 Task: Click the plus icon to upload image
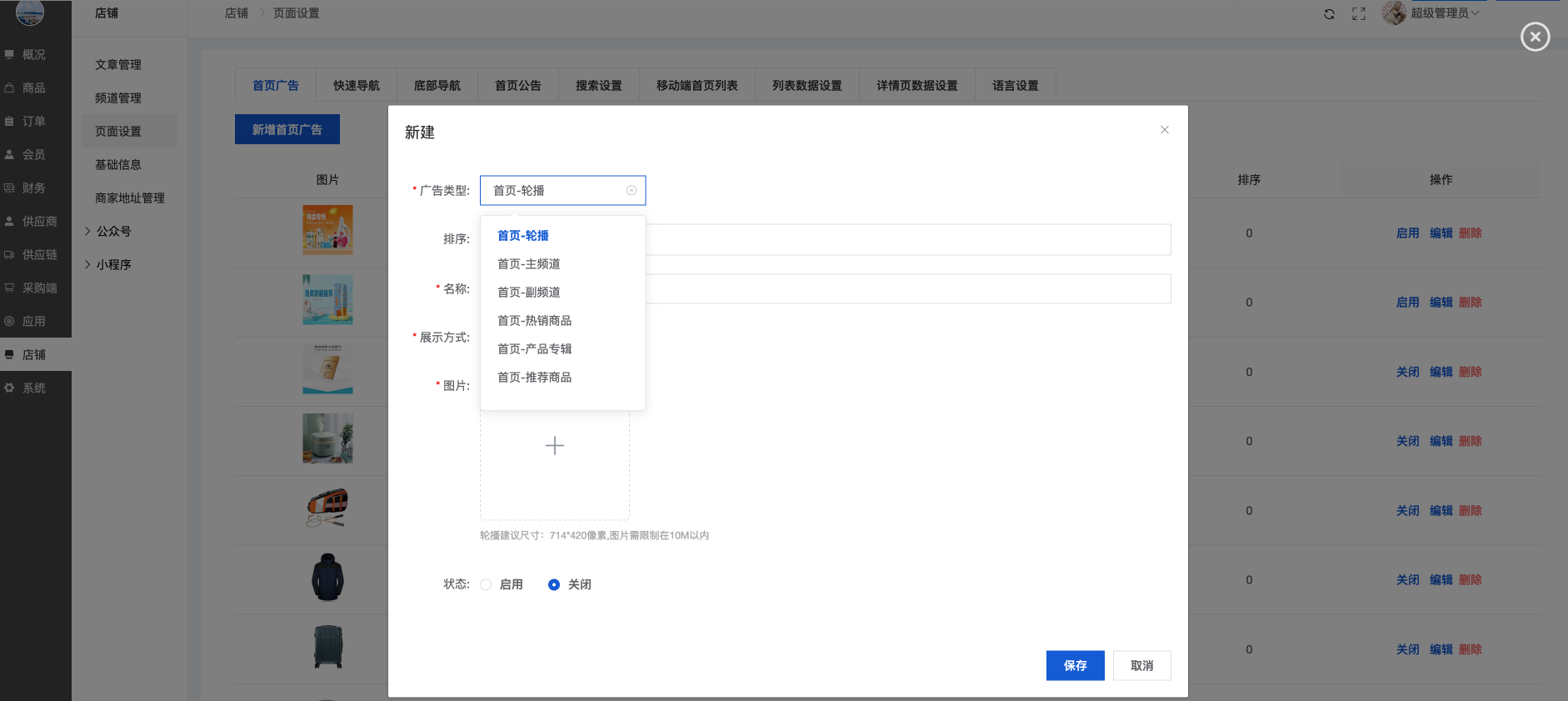555,446
